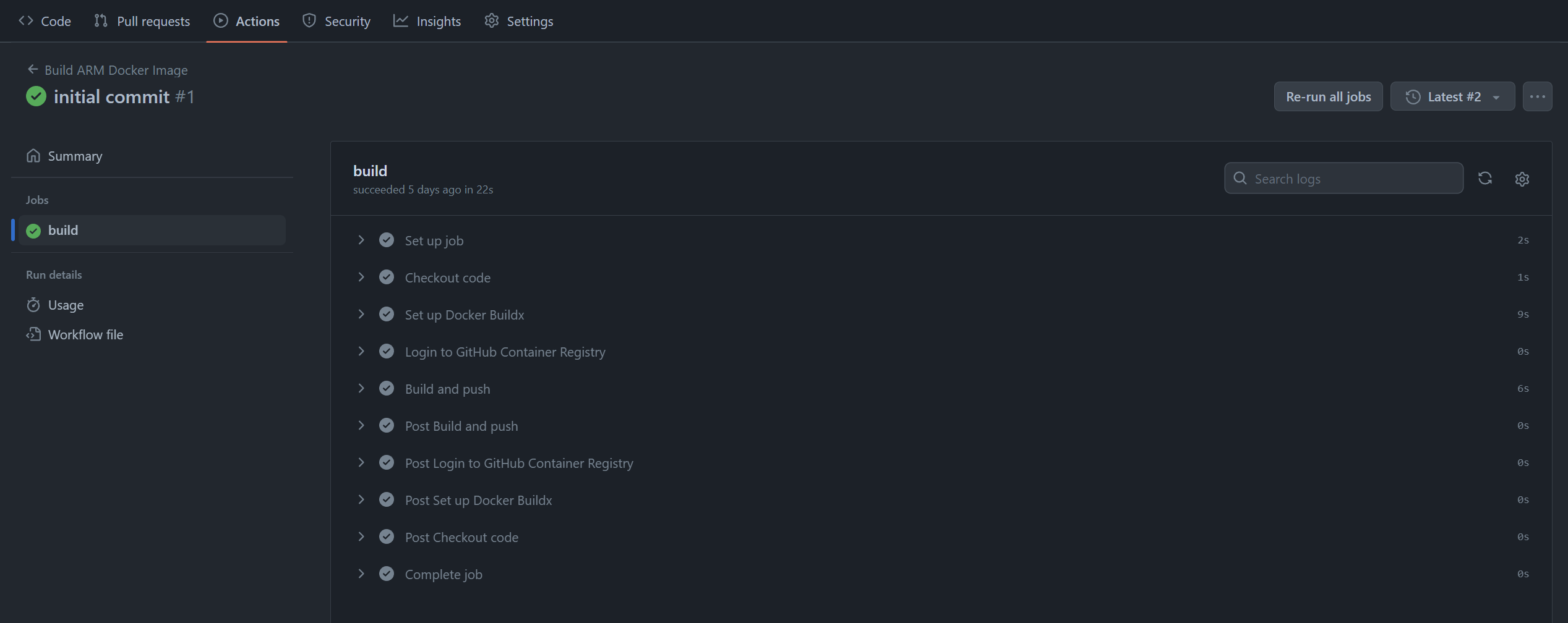
Task: Expand the Set up job step
Action: pyautogui.click(x=361, y=240)
